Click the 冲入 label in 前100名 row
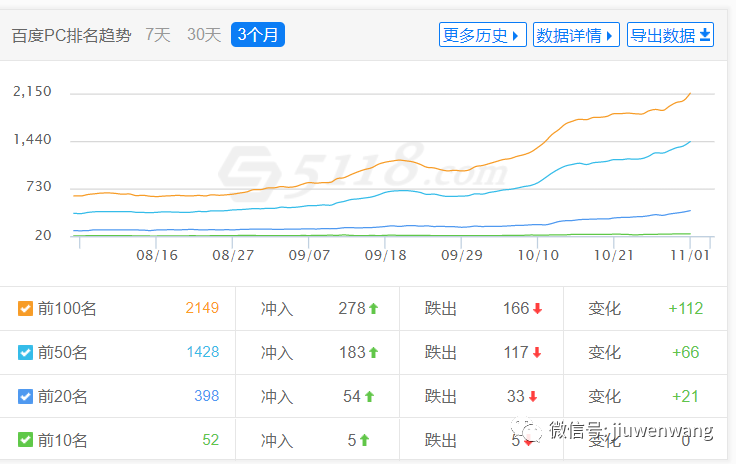This screenshot has width=736, height=464. point(277,309)
